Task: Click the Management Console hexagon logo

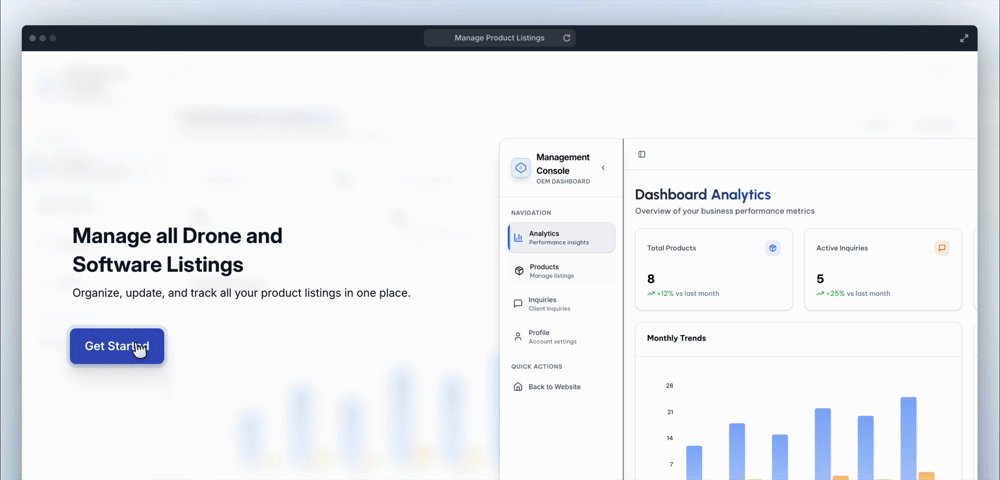Action: pyautogui.click(x=521, y=168)
